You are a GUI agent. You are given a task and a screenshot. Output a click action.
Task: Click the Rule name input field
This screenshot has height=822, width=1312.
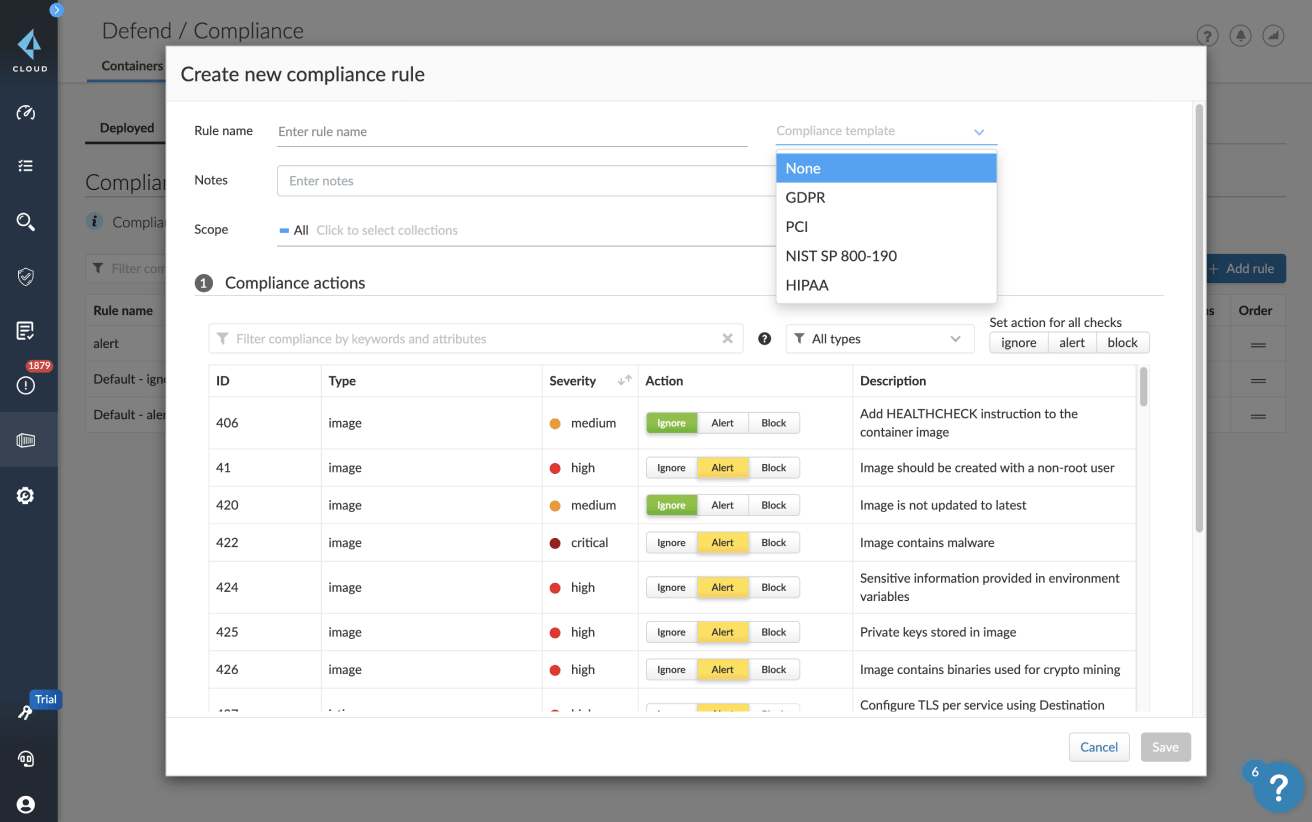(512, 132)
